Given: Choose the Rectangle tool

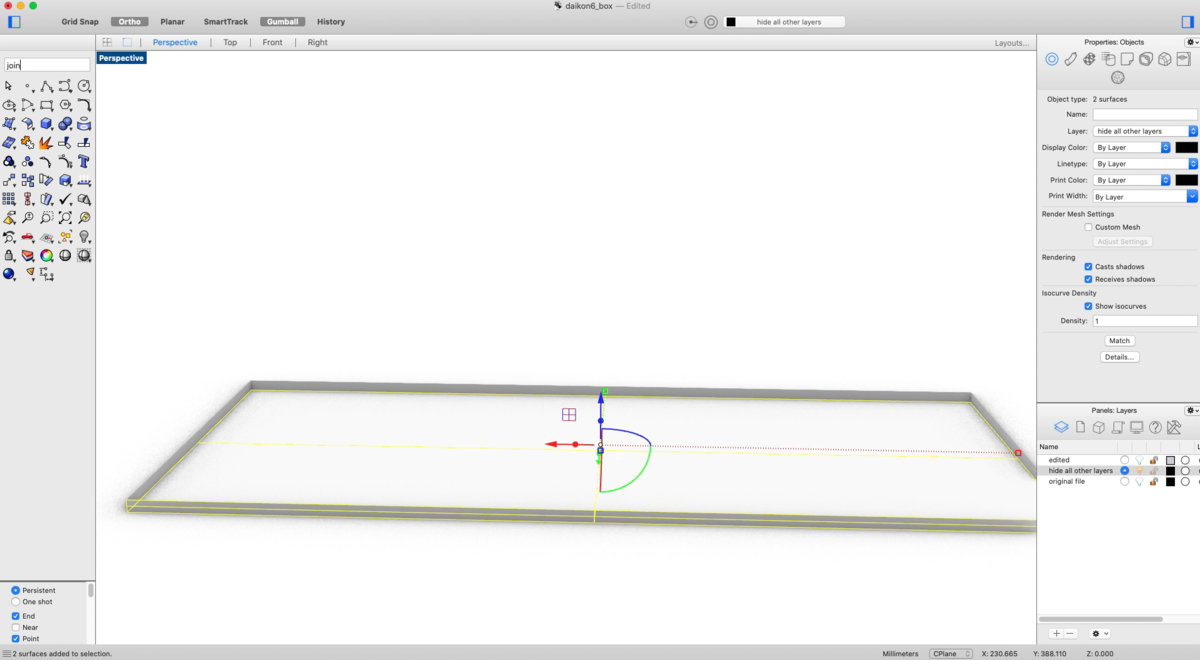Looking at the screenshot, I should point(46,105).
